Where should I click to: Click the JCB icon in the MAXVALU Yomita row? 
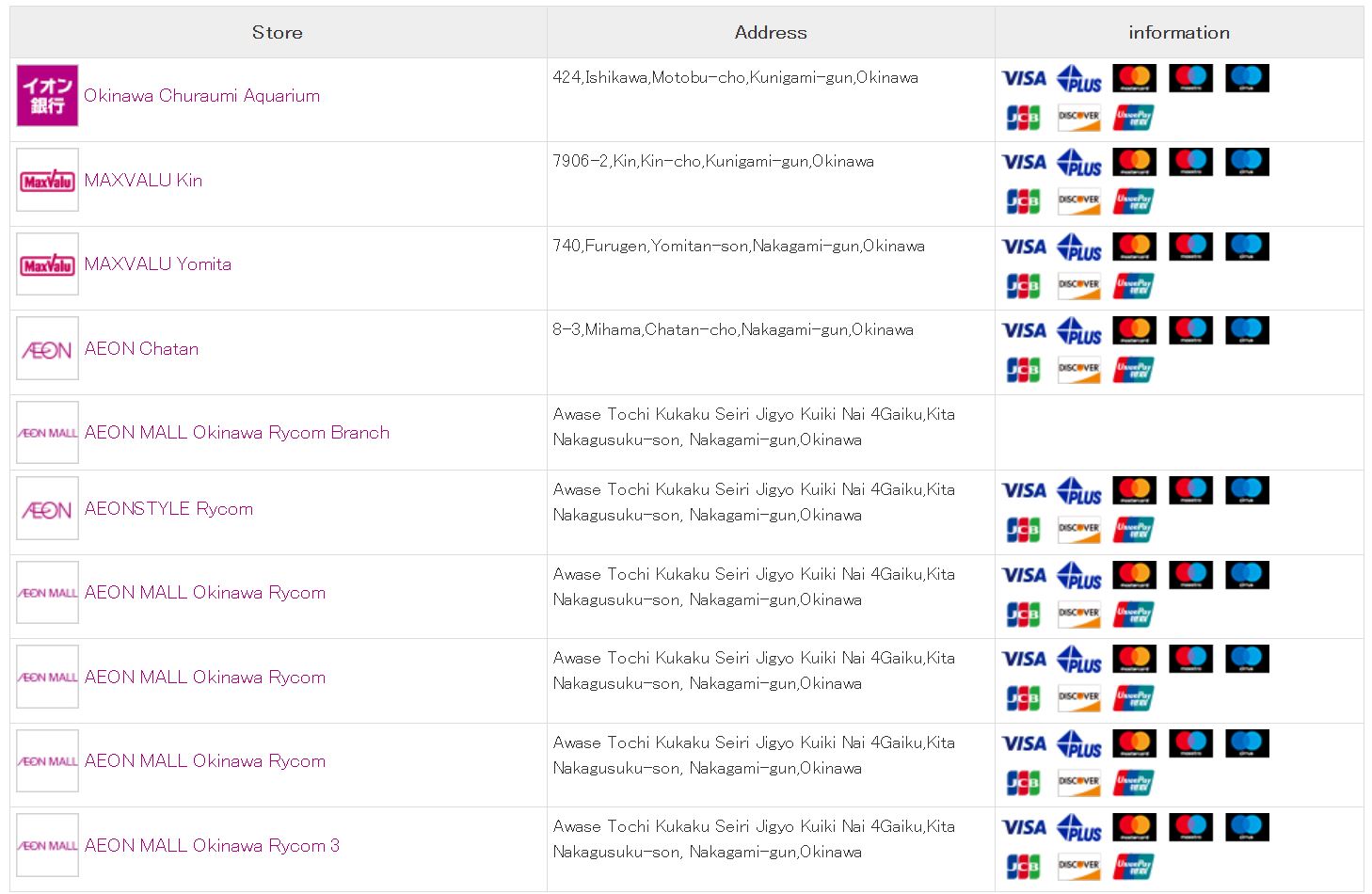point(1023,286)
